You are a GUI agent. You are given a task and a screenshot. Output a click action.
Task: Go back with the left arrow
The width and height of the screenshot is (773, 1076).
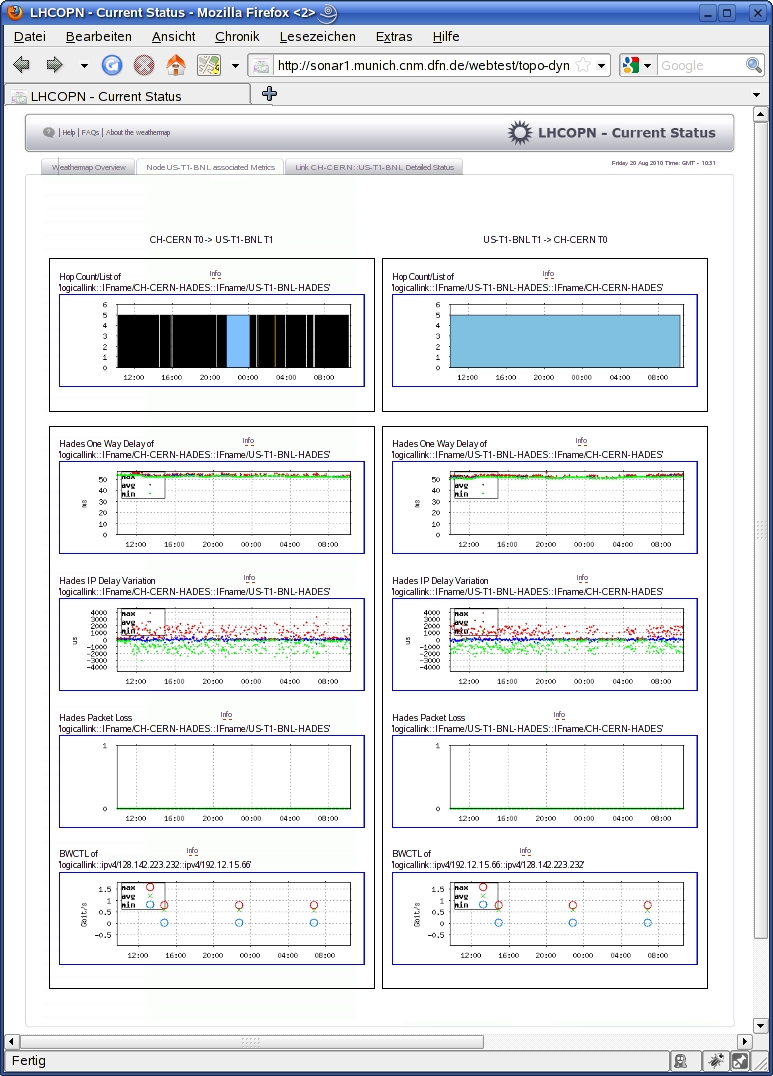22,65
